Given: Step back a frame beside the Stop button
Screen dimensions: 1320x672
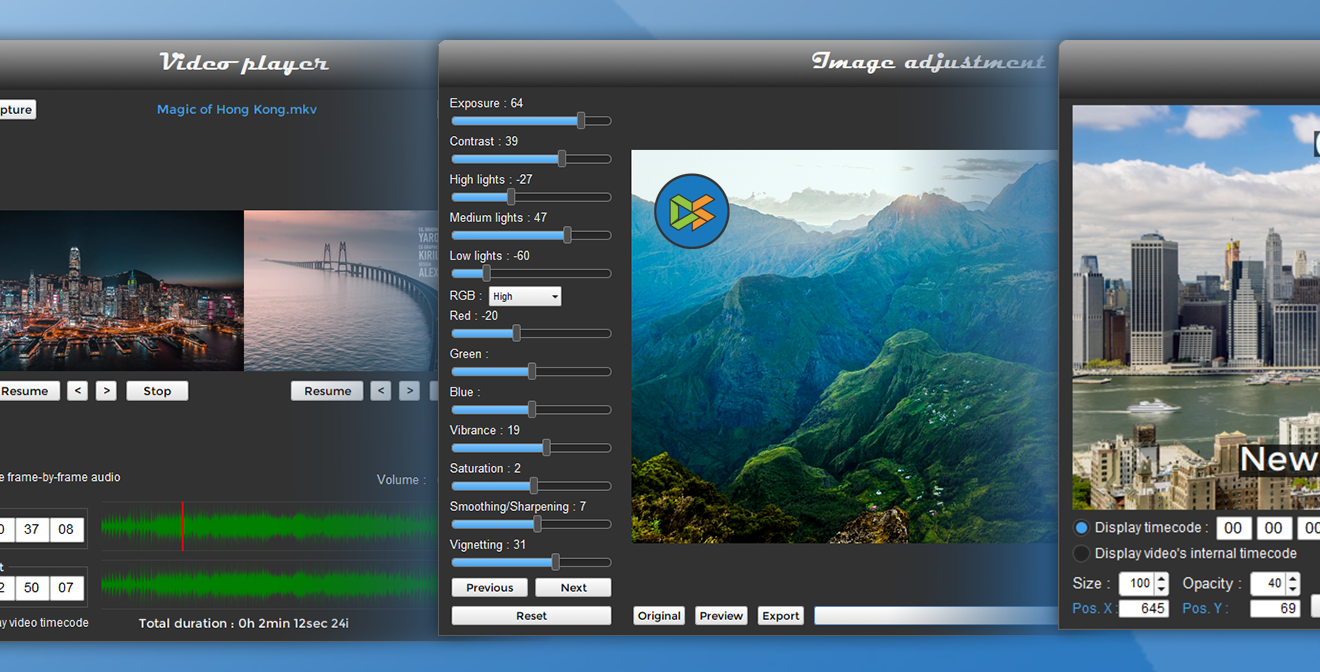Looking at the screenshot, I should [77, 391].
